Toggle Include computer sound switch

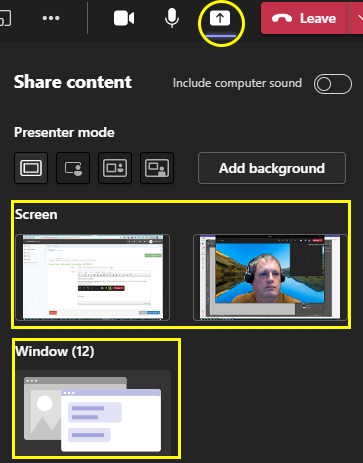[x=333, y=84]
